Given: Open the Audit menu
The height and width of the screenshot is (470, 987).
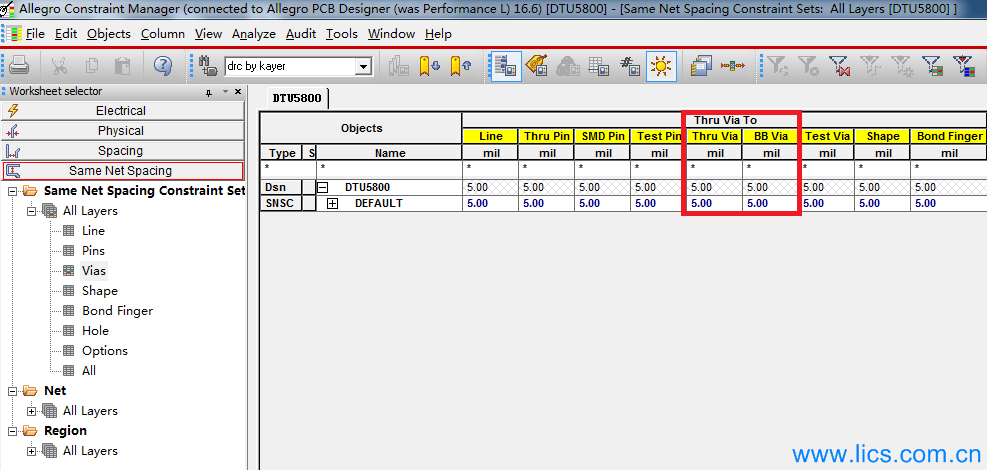Looking at the screenshot, I should (x=301, y=34).
